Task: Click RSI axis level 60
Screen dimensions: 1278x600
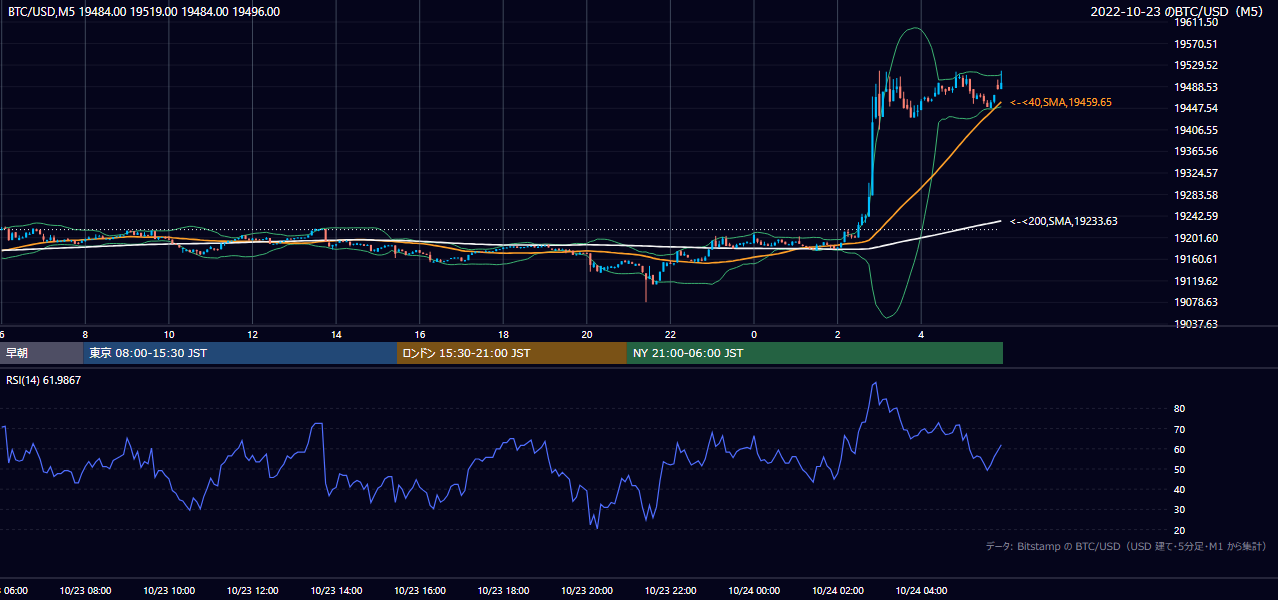Action: (x=1179, y=449)
